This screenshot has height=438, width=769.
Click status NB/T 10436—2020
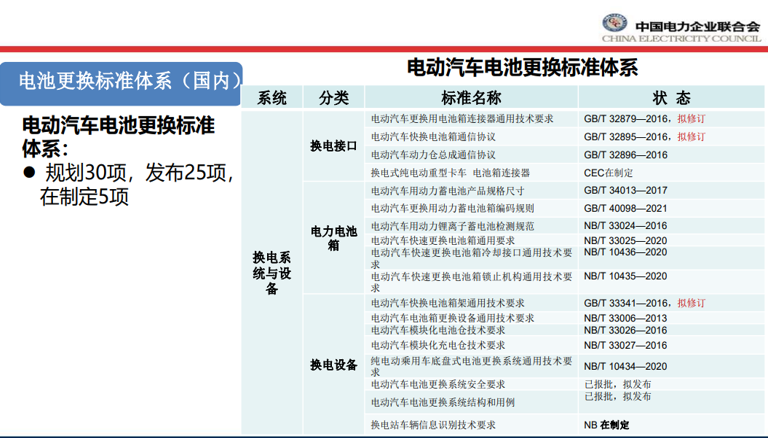625,252
